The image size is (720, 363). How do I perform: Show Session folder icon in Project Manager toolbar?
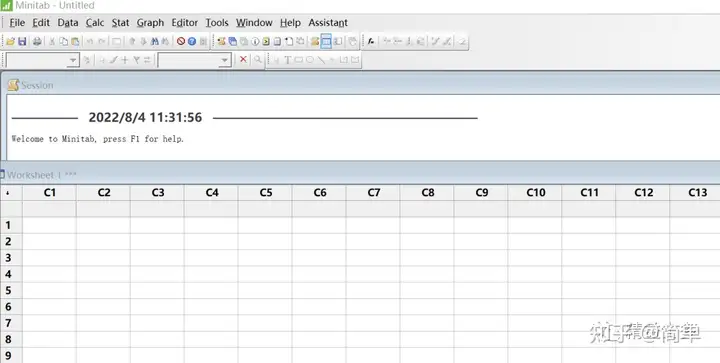coord(221,41)
